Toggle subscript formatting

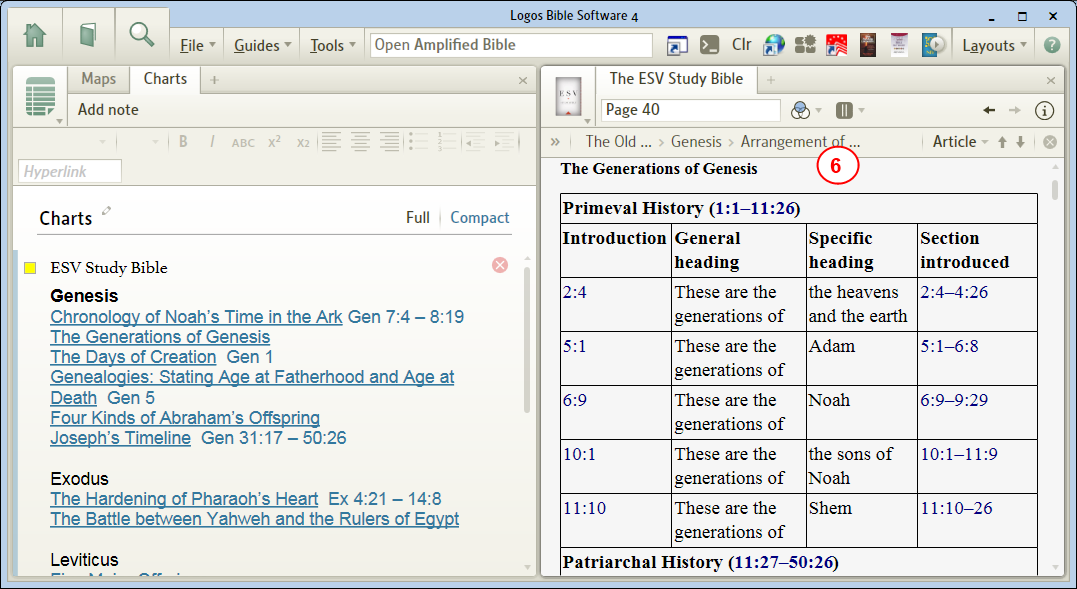[x=303, y=143]
